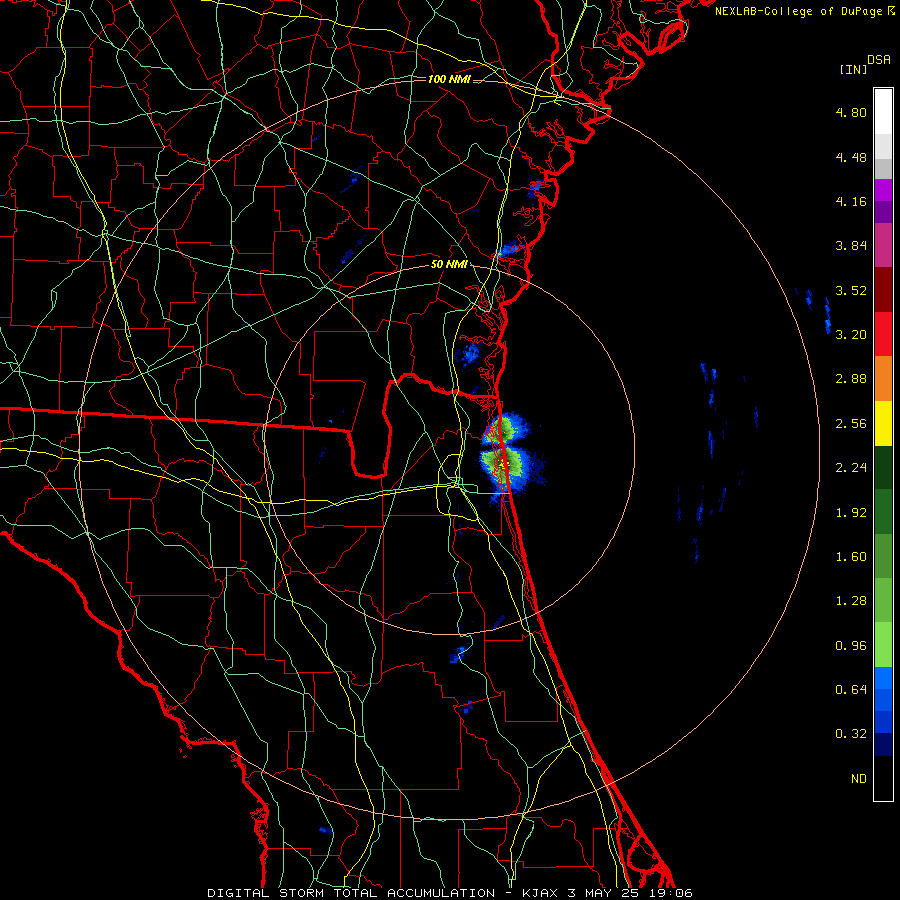Pick the darkest green swatch beside 2.24

point(883,468)
